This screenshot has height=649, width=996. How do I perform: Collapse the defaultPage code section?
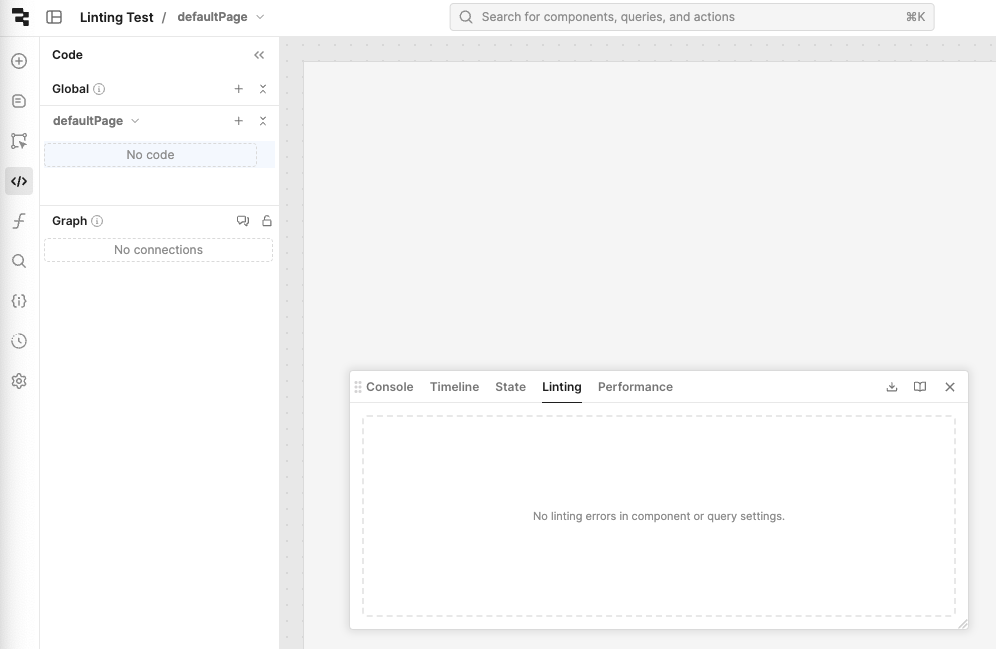click(x=263, y=121)
